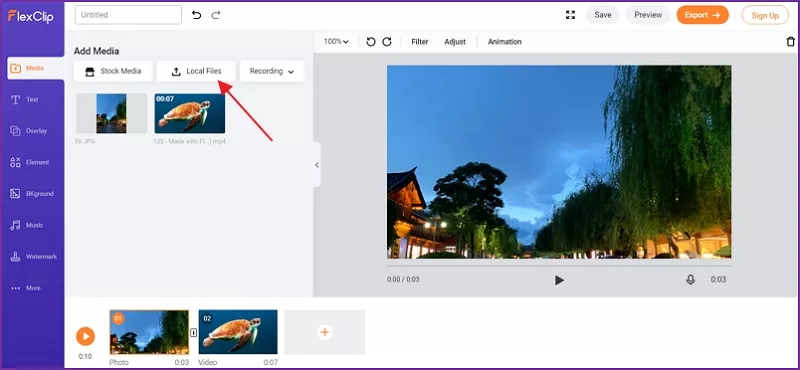Select storyboard scene 01 Photo
This screenshot has height=370, width=800.
149,332
